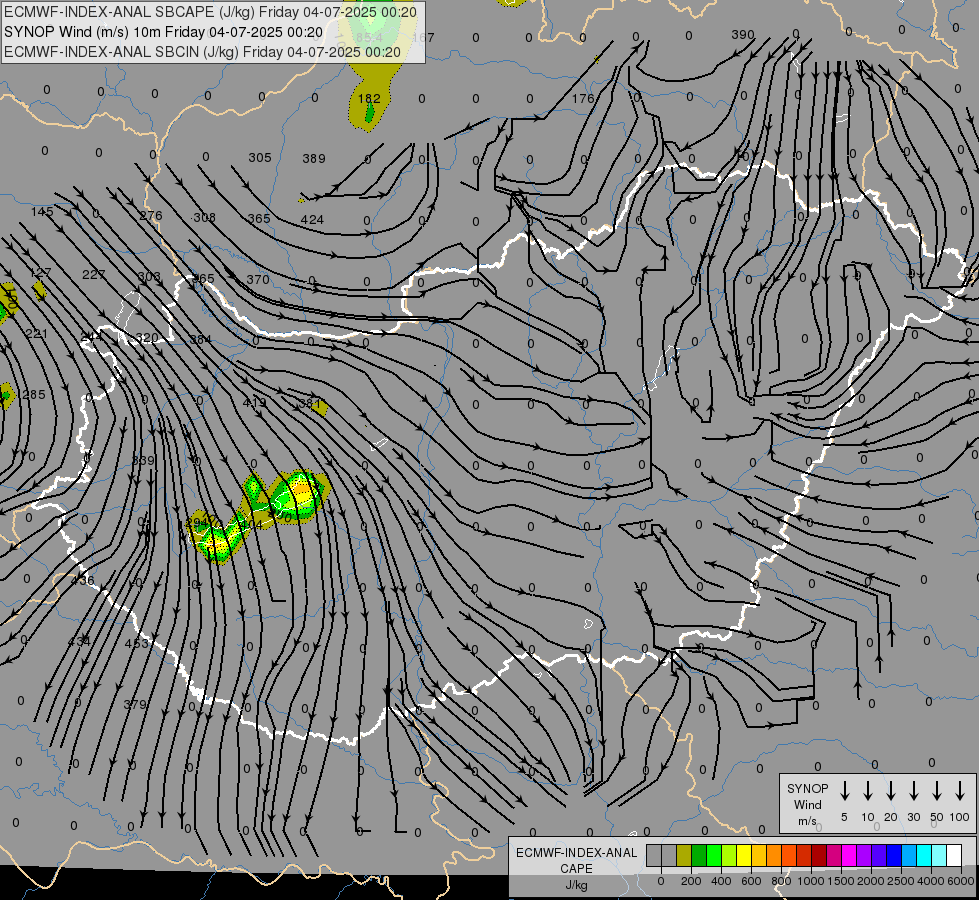Click the 1000 tick label in CAPE legend
This screenshot has height=900, width=979.
tap(810, 881)
